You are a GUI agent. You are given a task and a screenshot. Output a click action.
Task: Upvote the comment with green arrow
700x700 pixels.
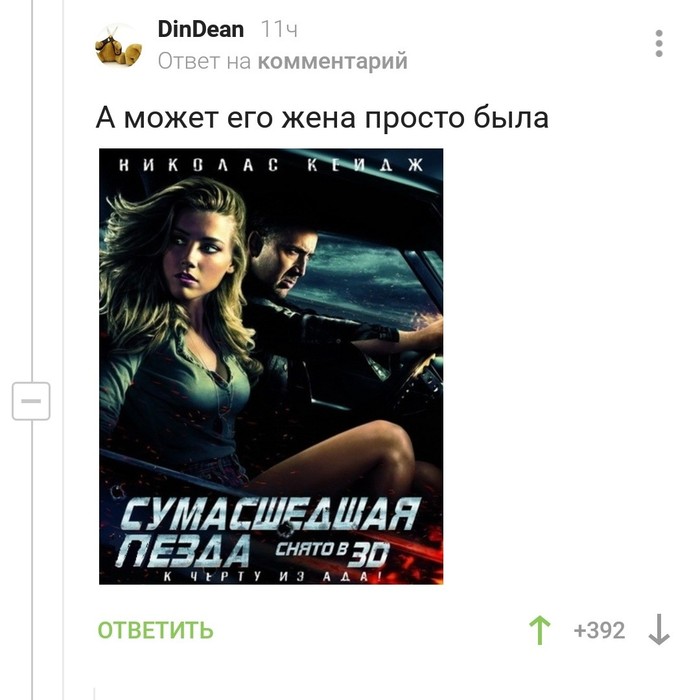point(539,630)
